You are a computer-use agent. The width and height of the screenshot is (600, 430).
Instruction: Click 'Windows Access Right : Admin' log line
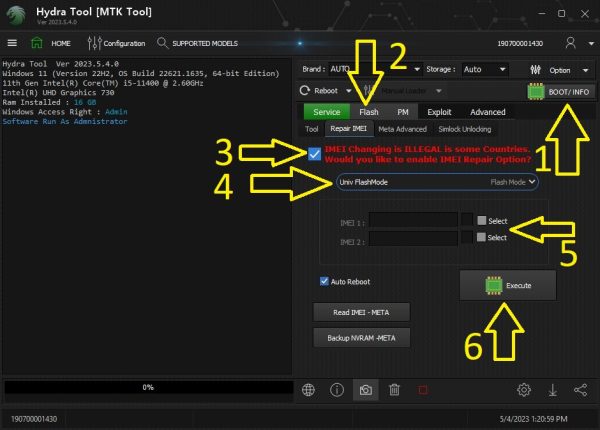pyautogui.click(x=65, y=112)
